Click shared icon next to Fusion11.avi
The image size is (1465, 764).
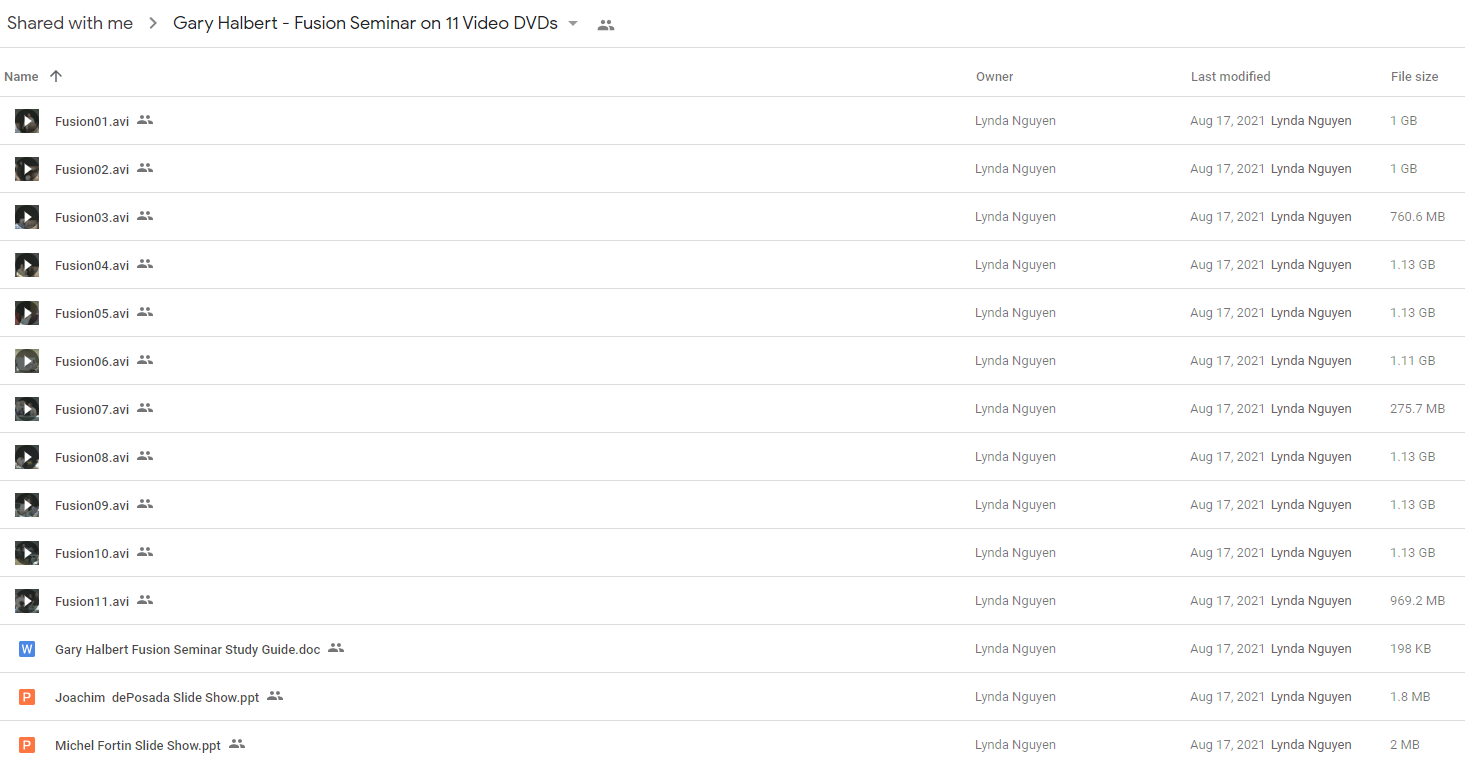[145, 600]
